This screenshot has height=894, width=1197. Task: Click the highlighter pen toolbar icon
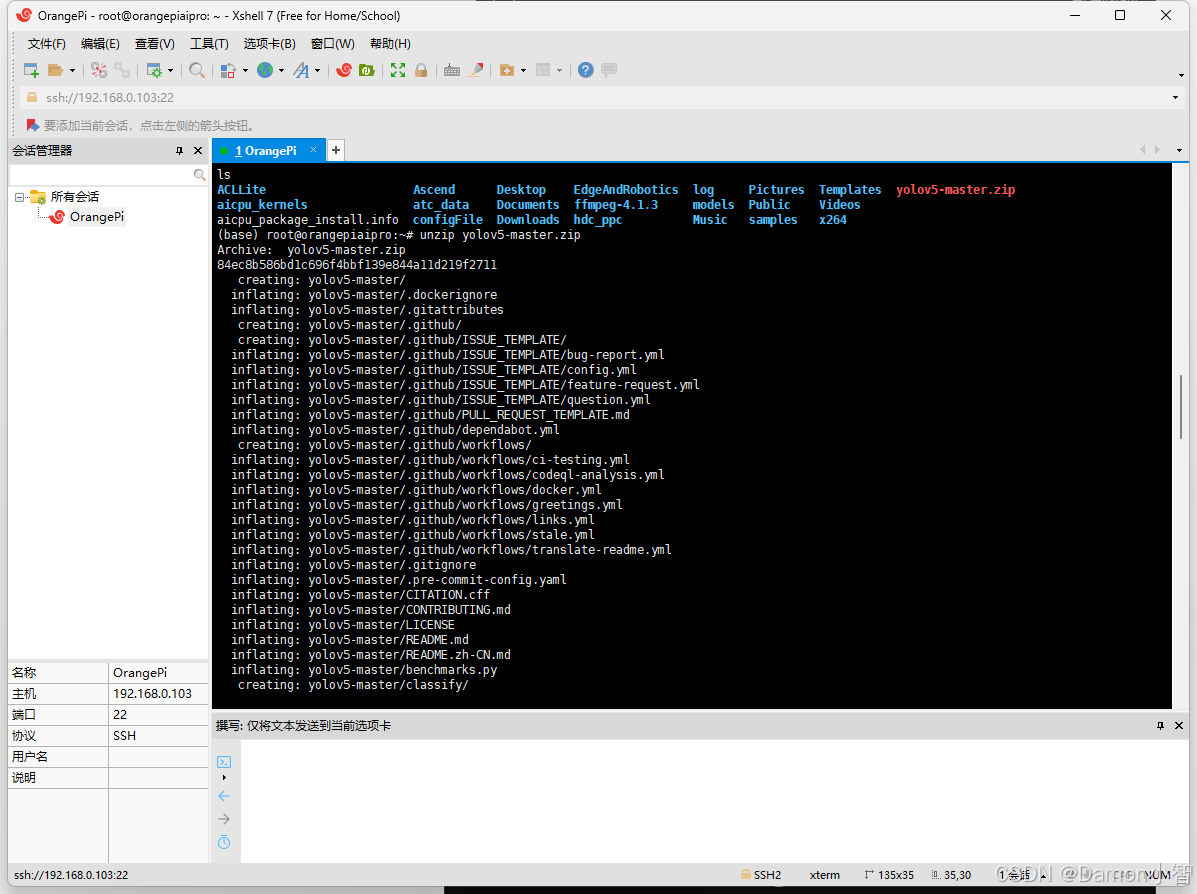(476, 70)
